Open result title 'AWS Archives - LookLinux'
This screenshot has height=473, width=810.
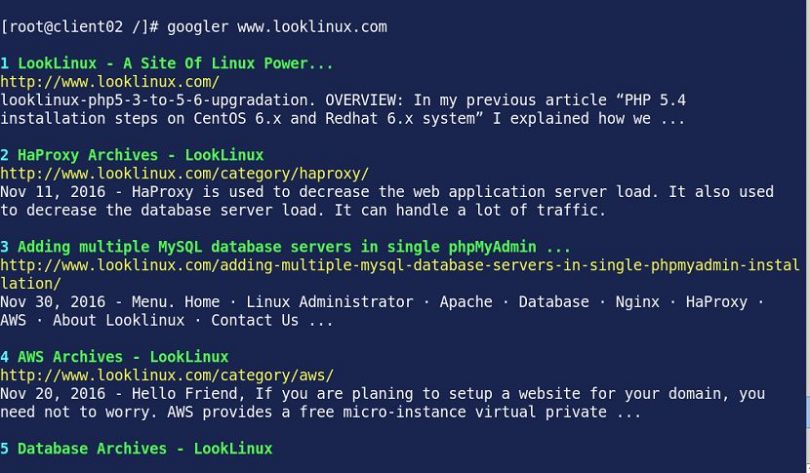coord(123,357)
